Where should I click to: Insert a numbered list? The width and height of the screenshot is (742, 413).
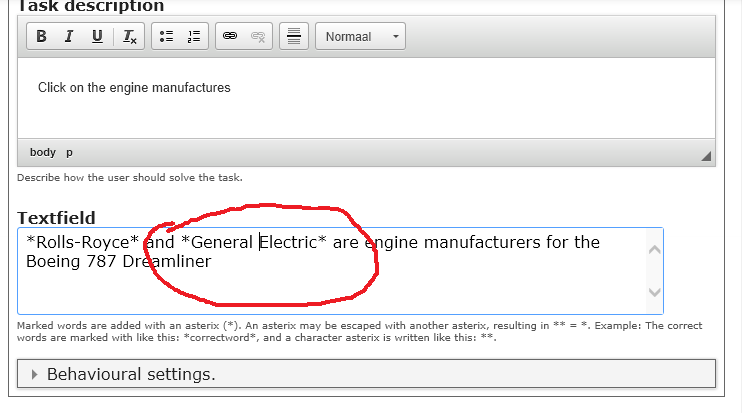(194, 36)
